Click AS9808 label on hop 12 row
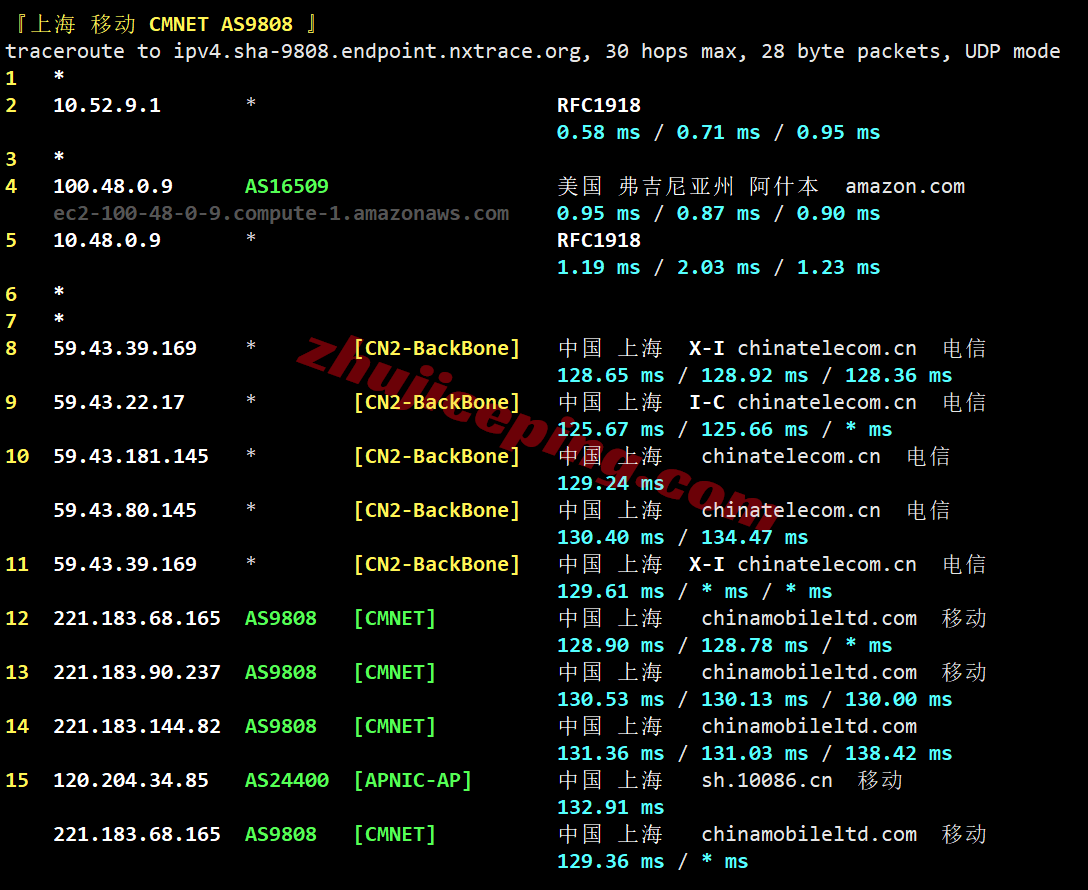The width and height of the screenshot is (1088, 890). click(x=281, y=619)
